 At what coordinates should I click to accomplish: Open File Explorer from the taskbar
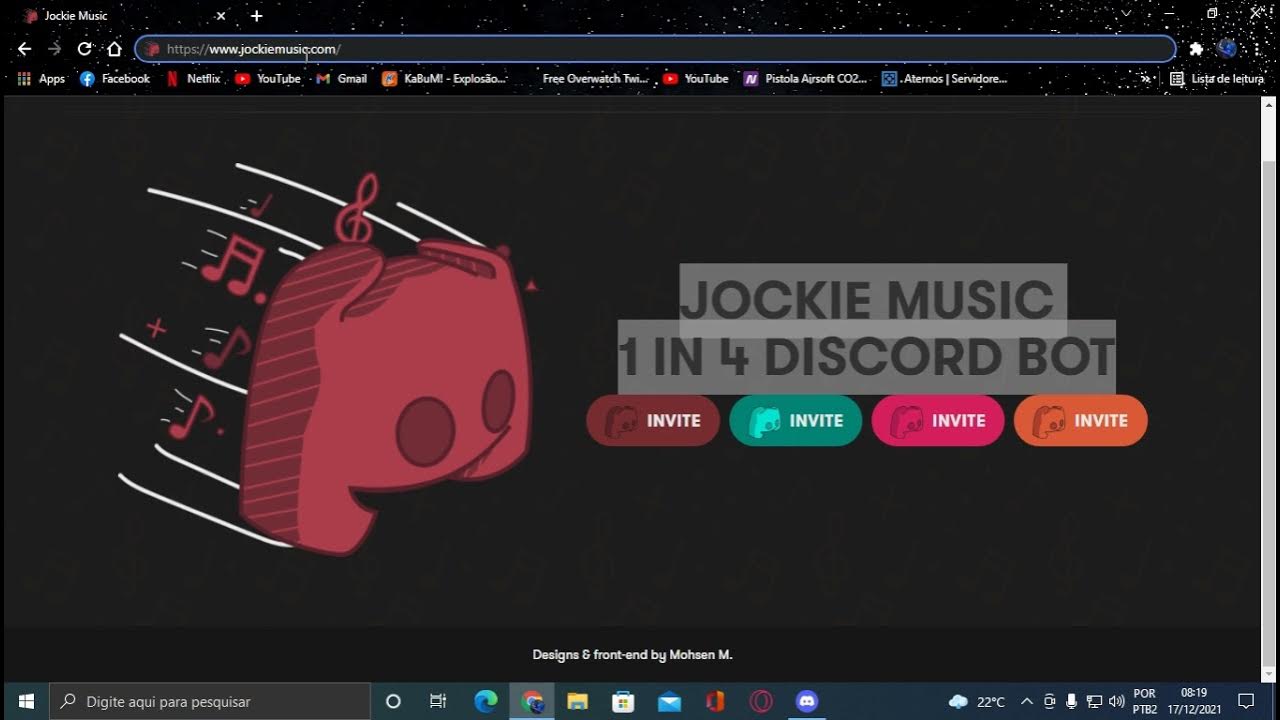tap(577, 702)
